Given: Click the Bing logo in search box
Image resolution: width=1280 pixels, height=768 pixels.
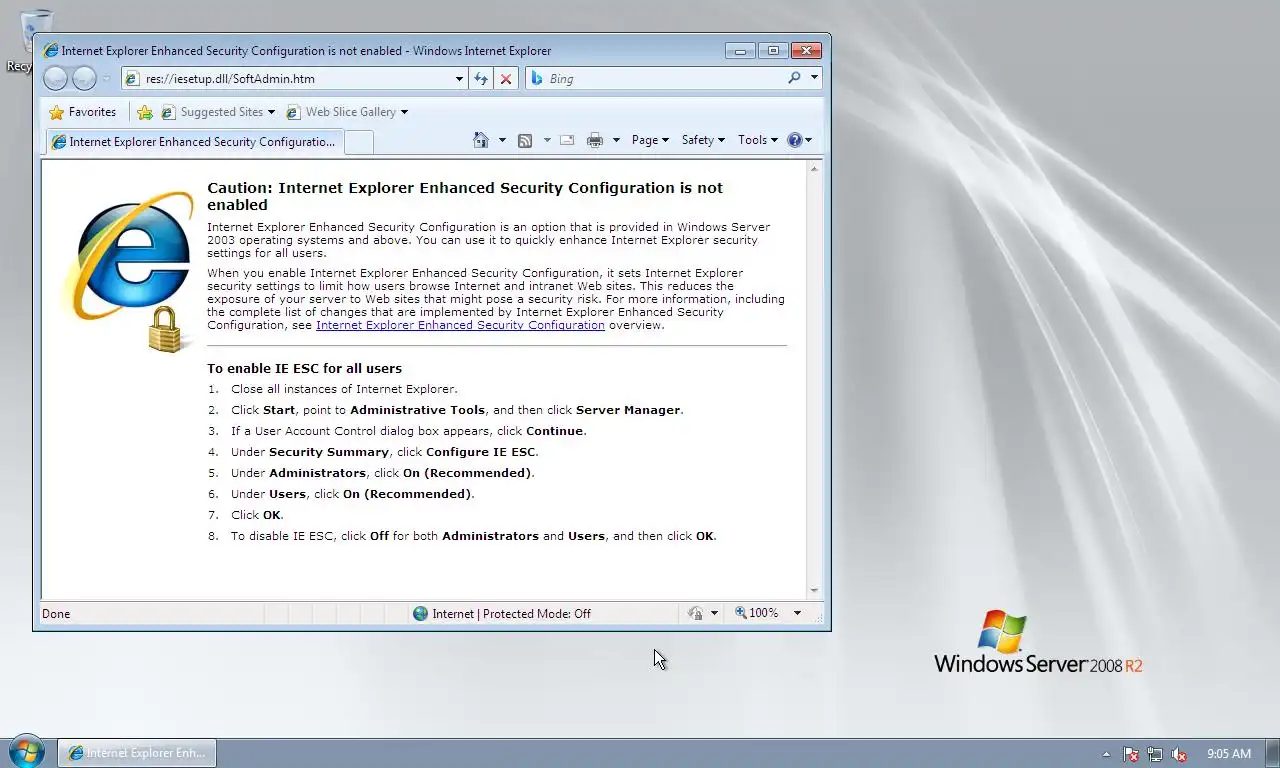Looking at the screenshot, I should click(536, 78).
